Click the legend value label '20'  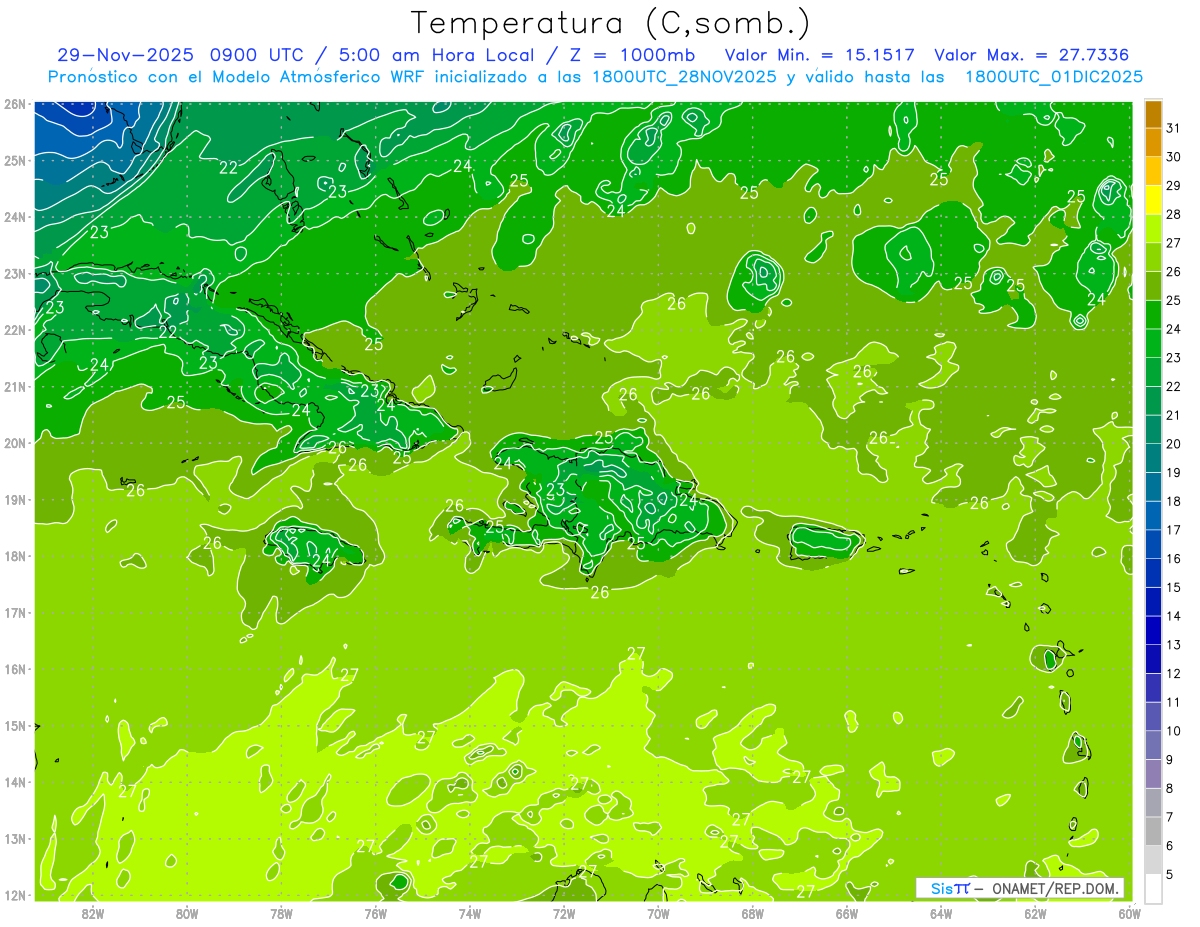coord(1174,444)
